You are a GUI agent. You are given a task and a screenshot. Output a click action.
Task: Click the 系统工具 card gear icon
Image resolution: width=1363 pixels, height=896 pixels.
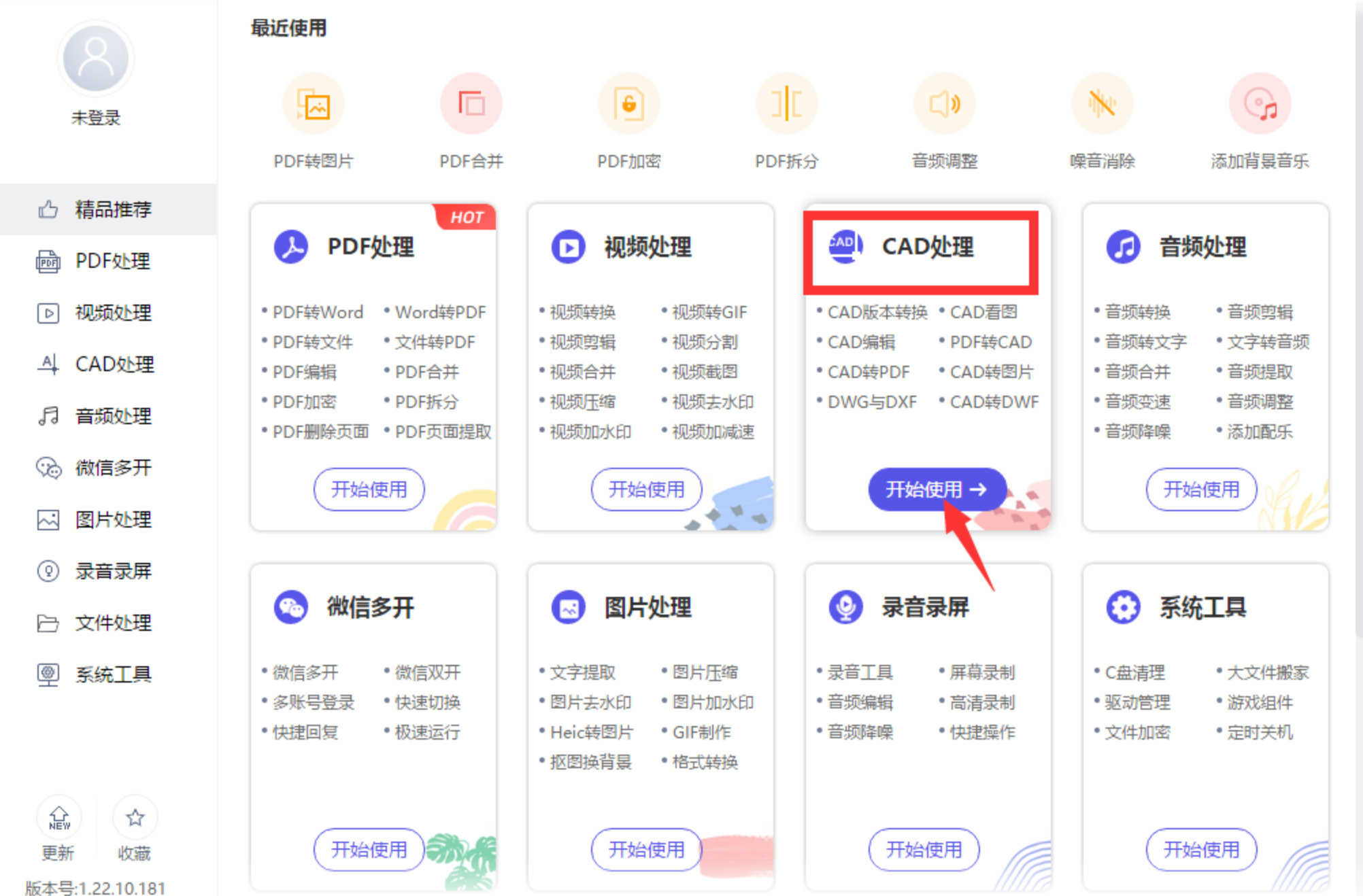tap(1124, 607)
